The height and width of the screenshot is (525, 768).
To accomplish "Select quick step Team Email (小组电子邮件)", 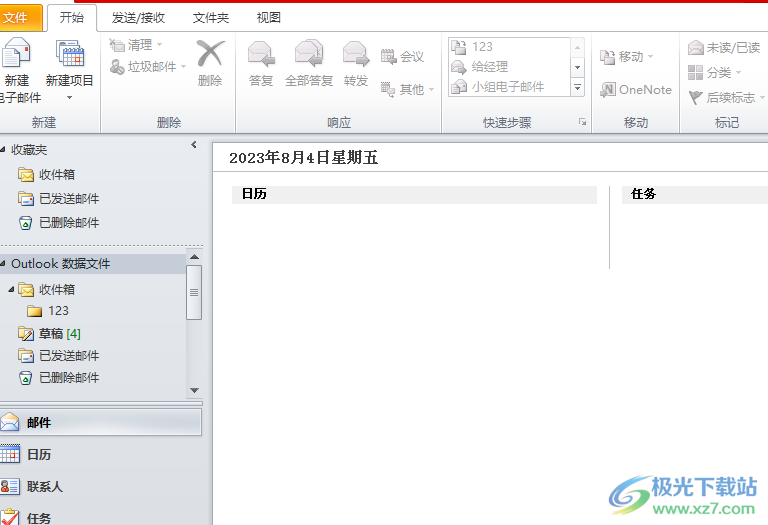I will 510,87.
